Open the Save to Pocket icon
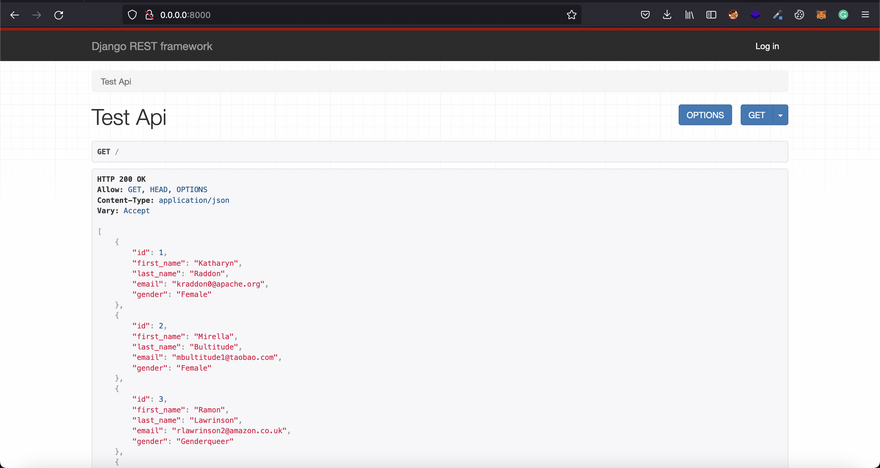Screen dimensions: 880x468 pyautogui.click(x=645, y=15)
